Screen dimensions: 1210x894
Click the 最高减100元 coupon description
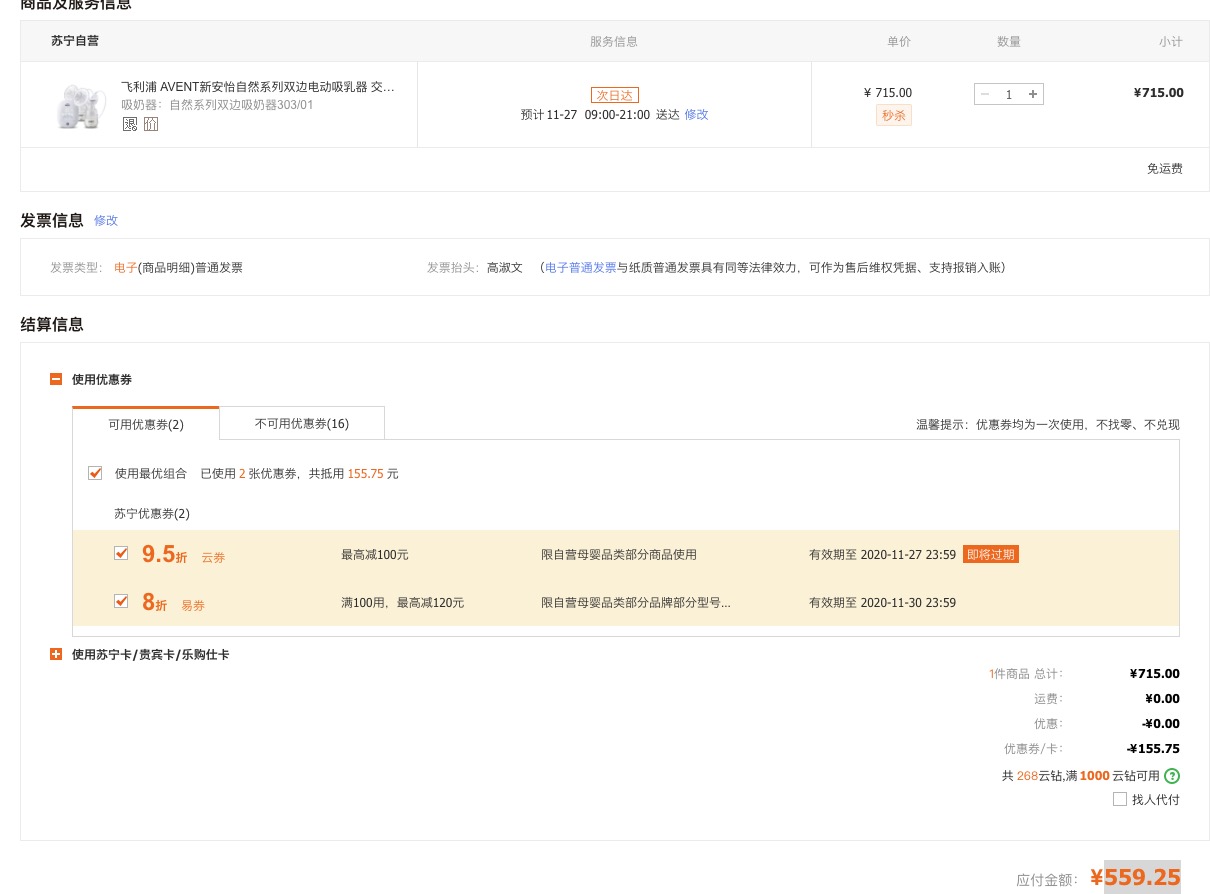375,555
